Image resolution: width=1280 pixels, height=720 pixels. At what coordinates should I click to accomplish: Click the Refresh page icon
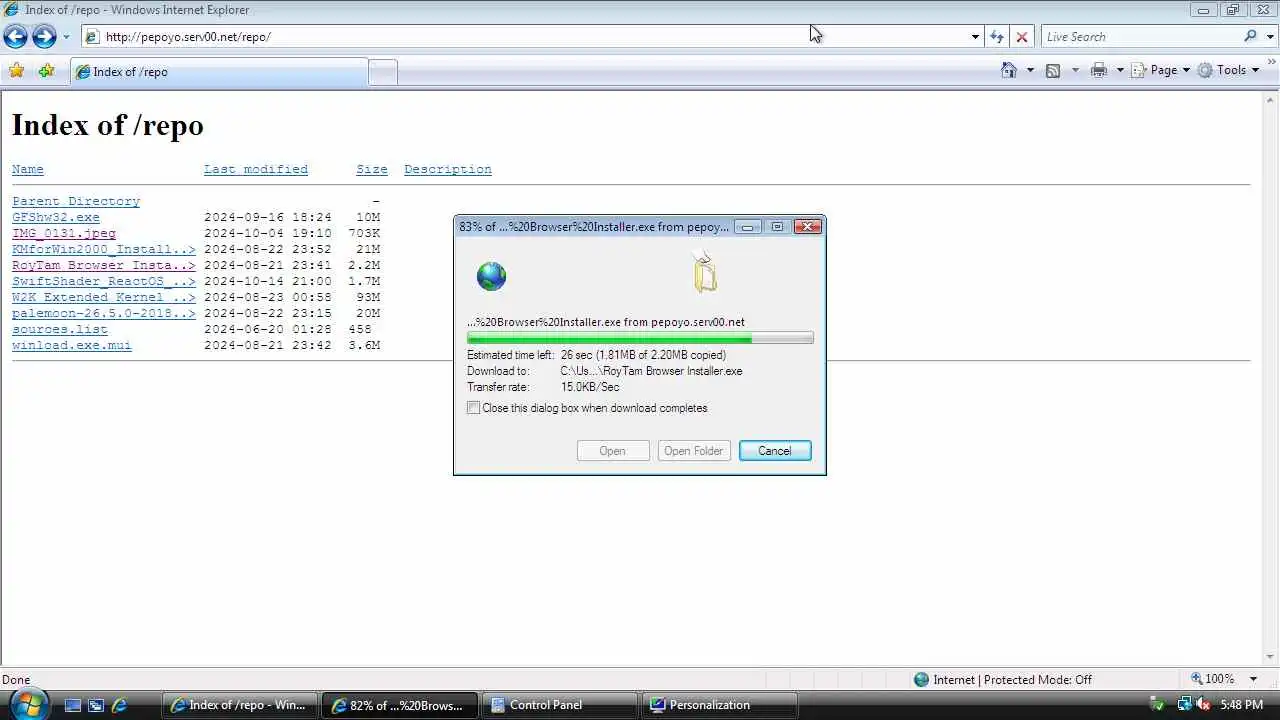pos(997,37)
